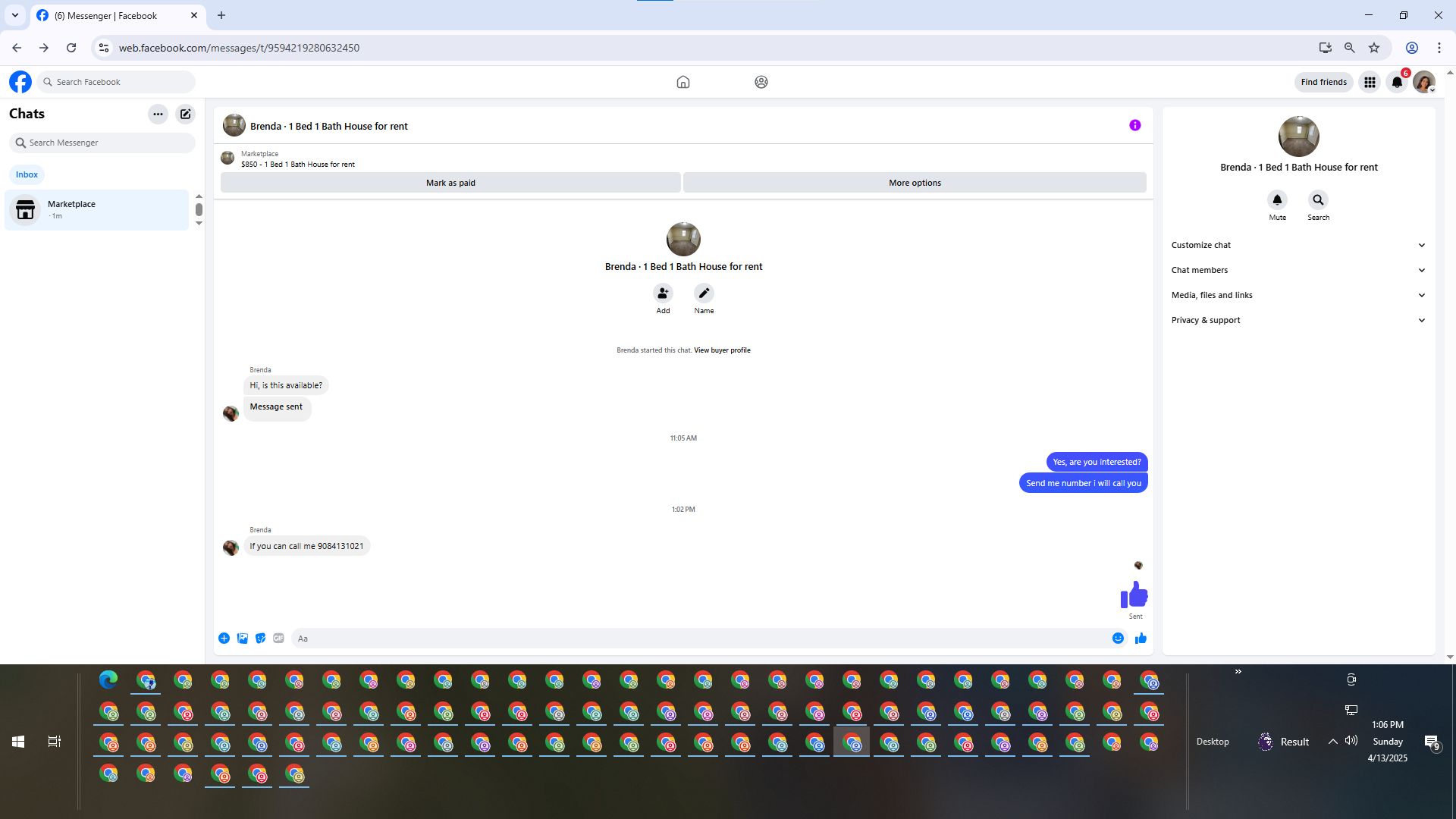Viewport: 1456px width, 819px height.
Task: Open more actions plus icon
Action: (224, 639)
